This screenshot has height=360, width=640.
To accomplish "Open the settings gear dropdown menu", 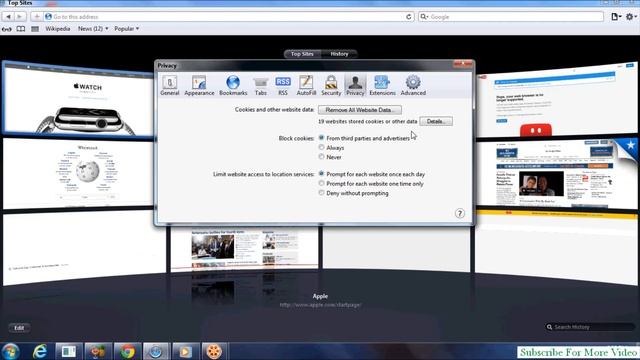I will tap(631, 17).
